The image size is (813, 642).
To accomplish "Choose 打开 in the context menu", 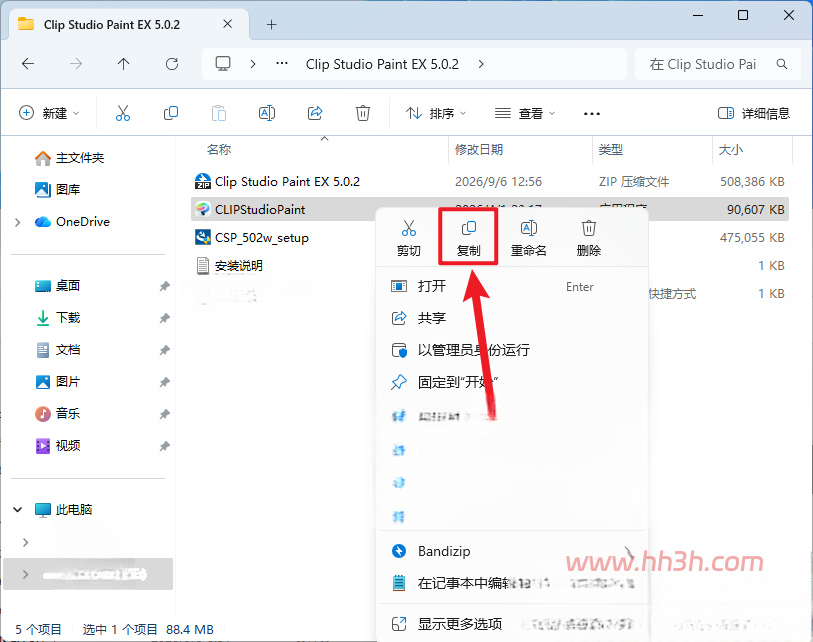I will click(512, 286).
